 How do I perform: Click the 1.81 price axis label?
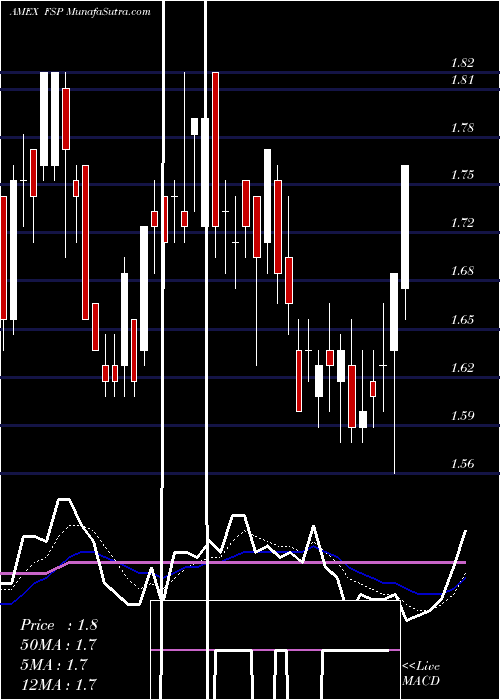462,80
